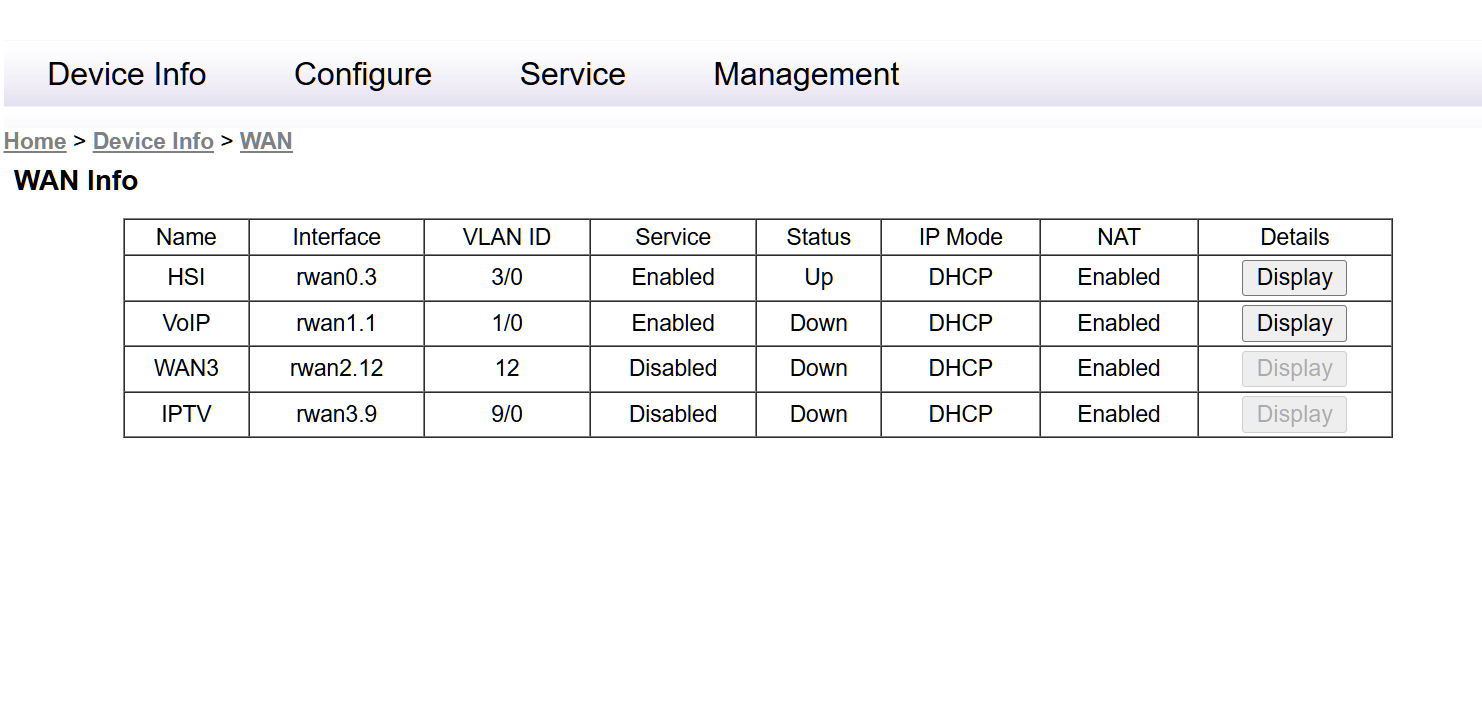The height and width of the screenshot is (712, 1482).
Task: Click the VLAN ID column header
Action: (506, 237)
